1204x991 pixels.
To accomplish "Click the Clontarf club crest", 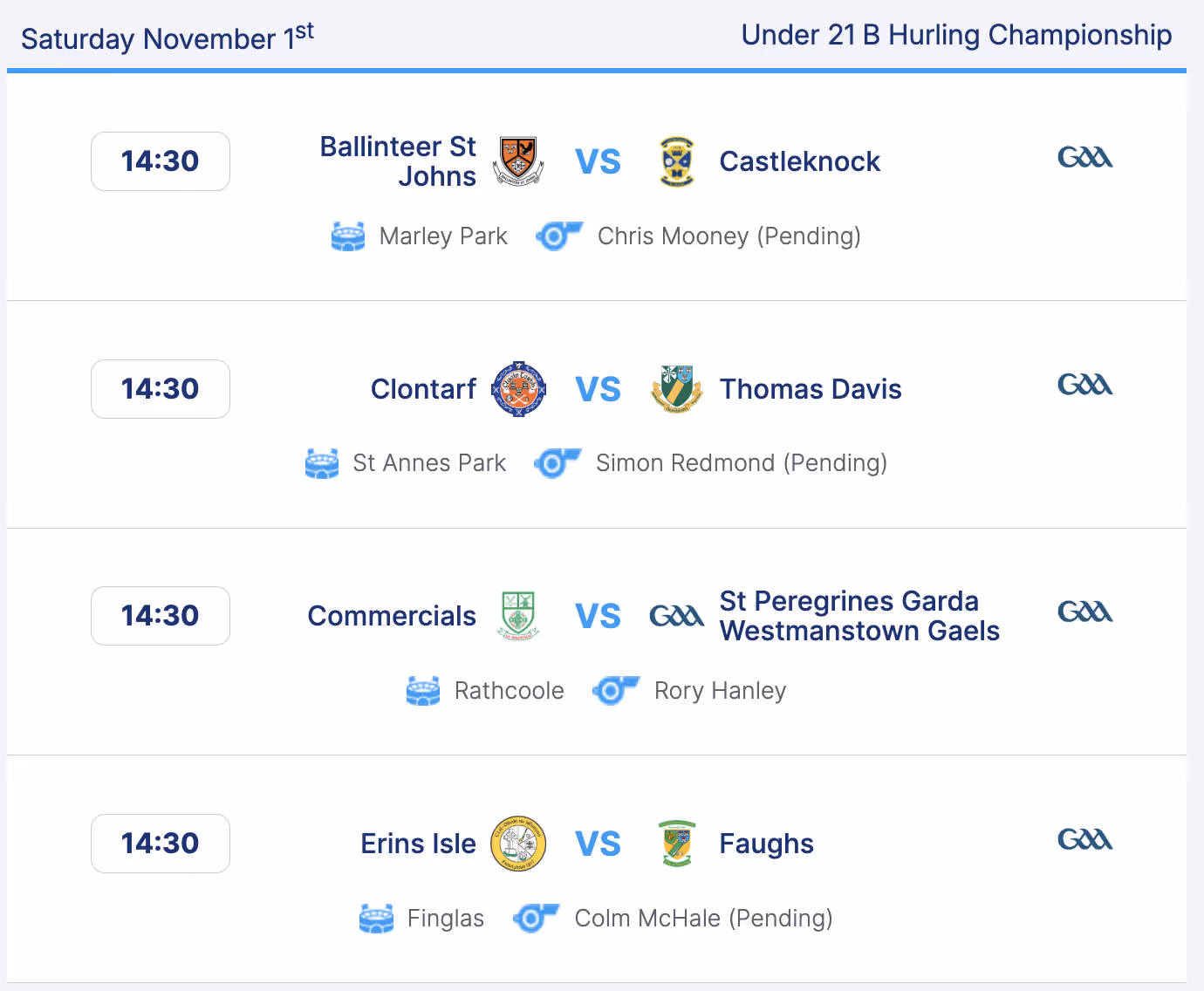I will (x=518, y=389).
